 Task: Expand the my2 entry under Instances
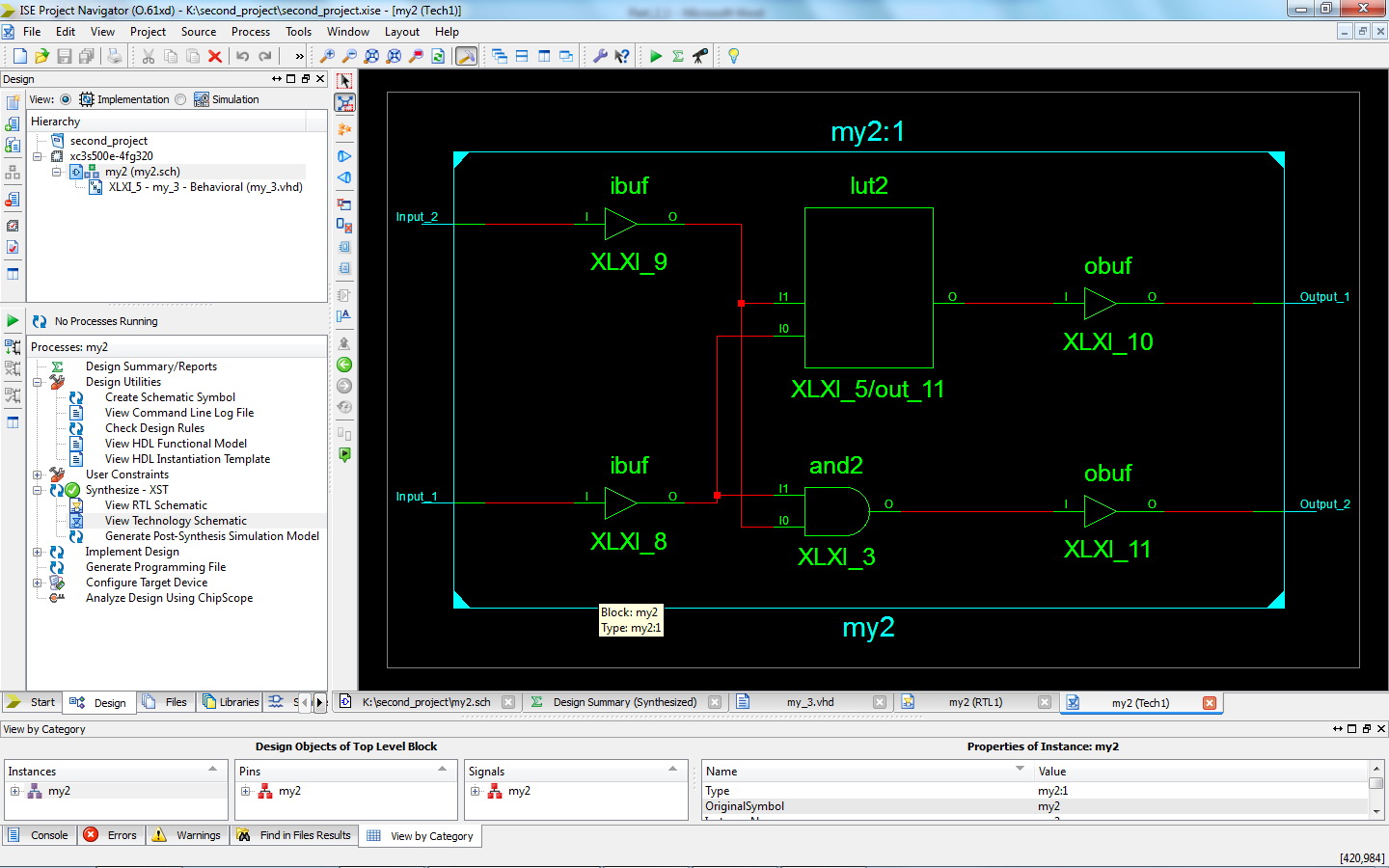point(14,791)
